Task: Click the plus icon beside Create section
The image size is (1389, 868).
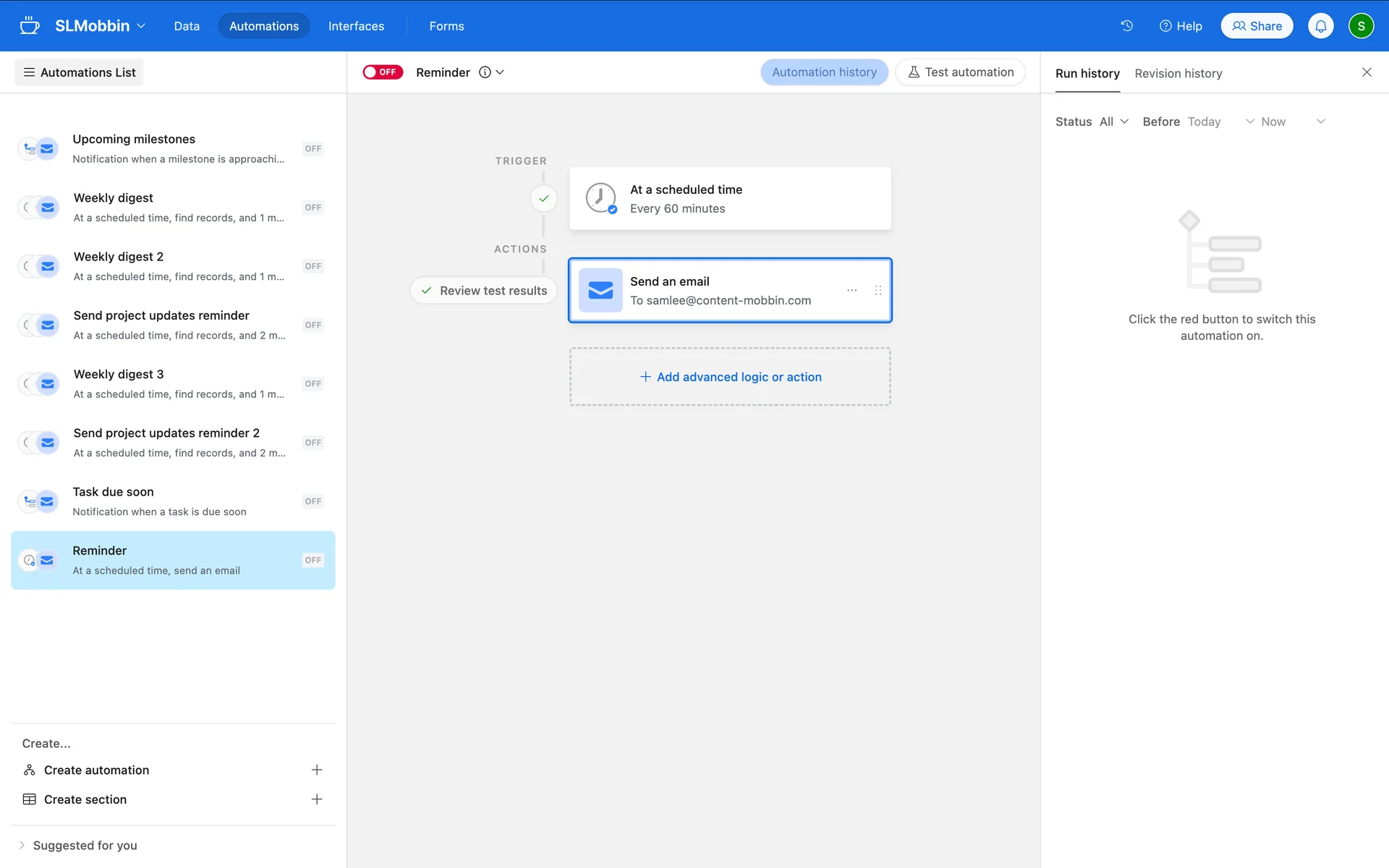Action: pos(316,799)
